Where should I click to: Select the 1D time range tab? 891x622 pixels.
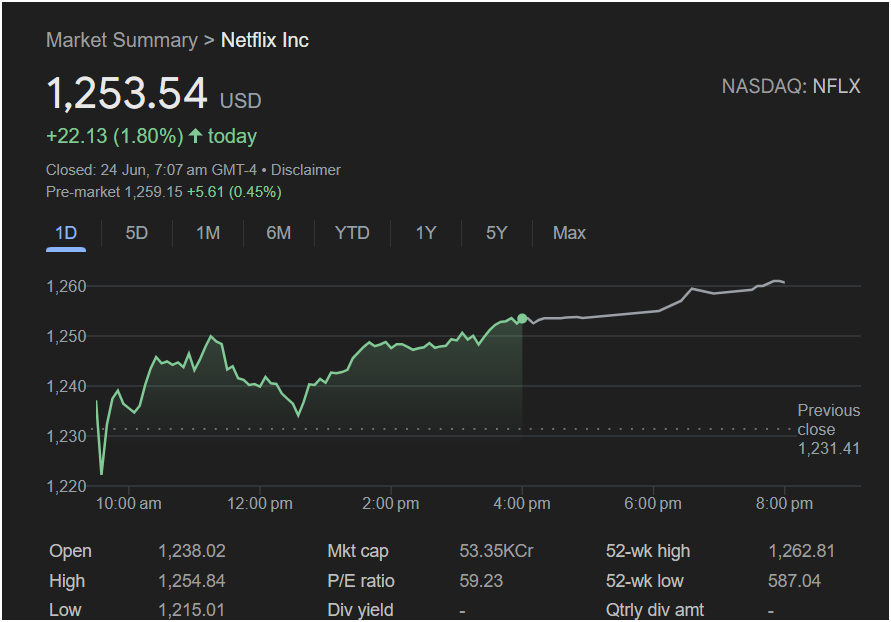tap(66, 233)
